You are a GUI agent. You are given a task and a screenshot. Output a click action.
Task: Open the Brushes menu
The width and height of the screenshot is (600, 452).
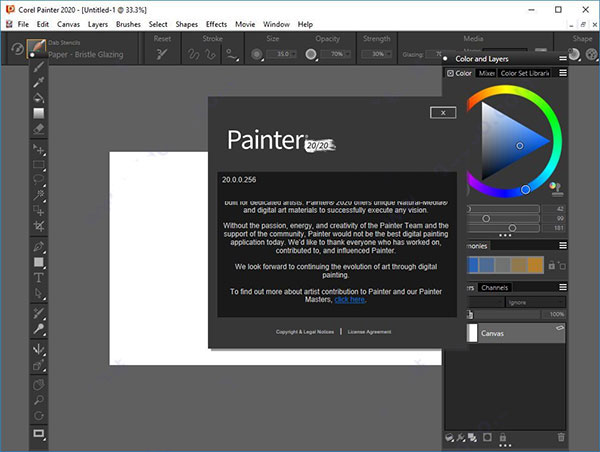pos(128,23)
